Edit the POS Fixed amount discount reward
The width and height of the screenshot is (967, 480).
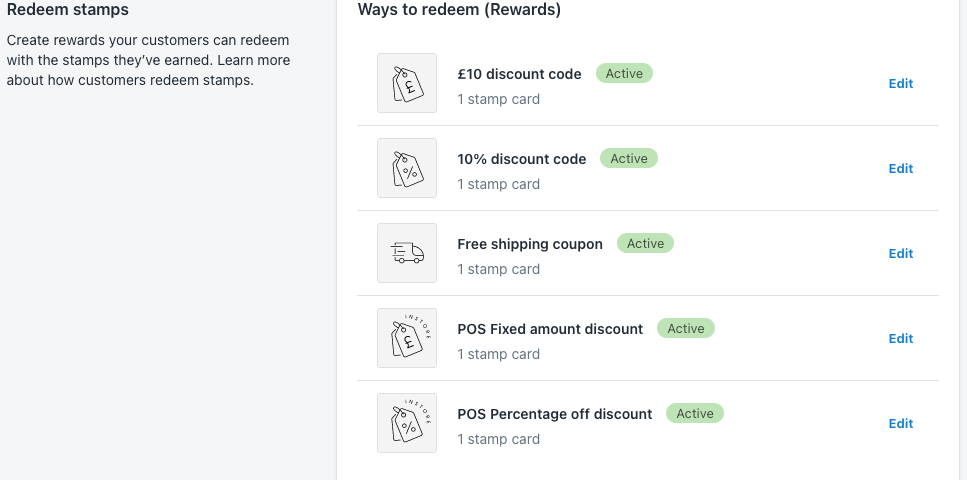tap(900, 339)
